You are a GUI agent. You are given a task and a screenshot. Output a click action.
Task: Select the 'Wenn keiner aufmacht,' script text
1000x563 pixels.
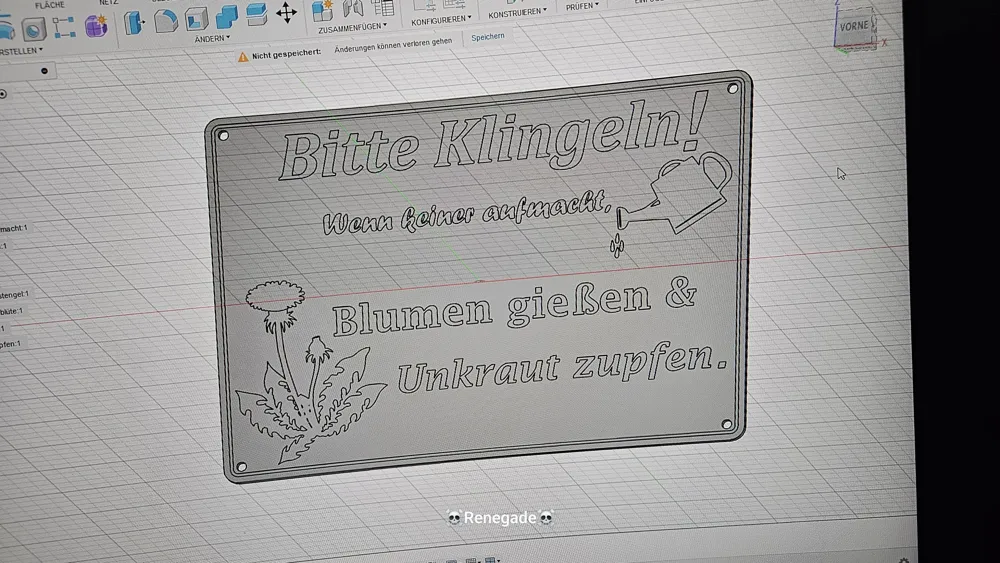click(x=467, y=213)
